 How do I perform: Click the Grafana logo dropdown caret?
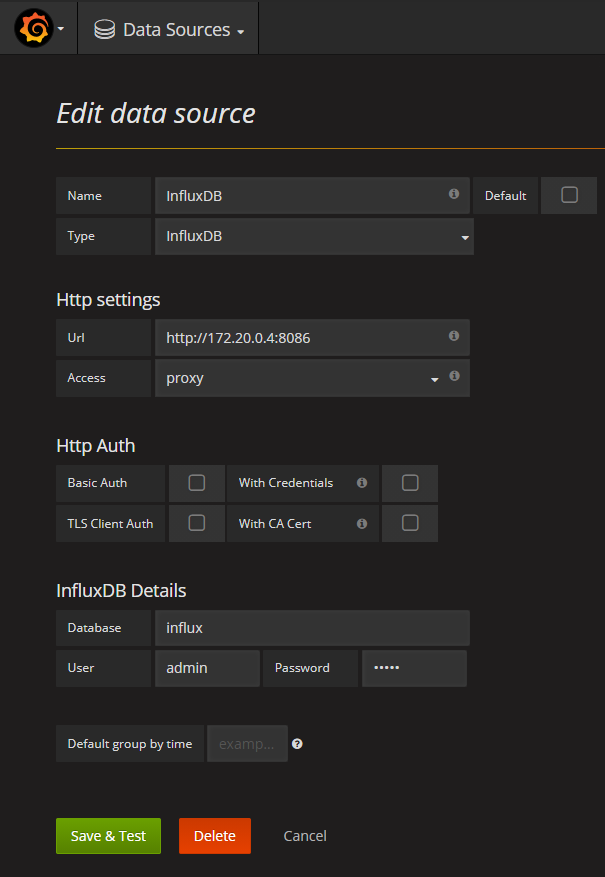pos(61,29)
